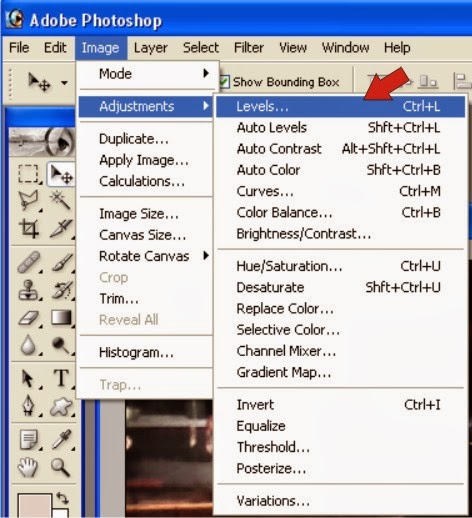Viewport: 472px width, 518px height.
Task: Open the tool preset picker arrow
Action: 64,83
